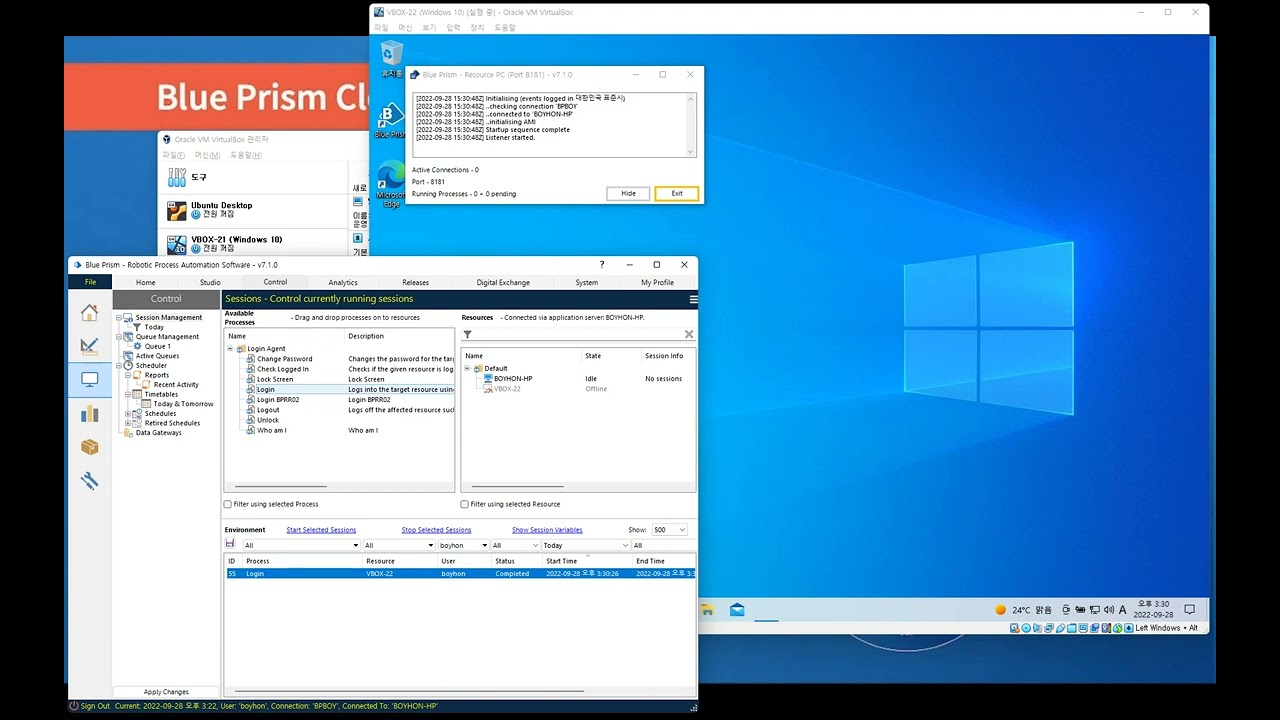Open the User filter boyhon dropdown

point(464,546)
